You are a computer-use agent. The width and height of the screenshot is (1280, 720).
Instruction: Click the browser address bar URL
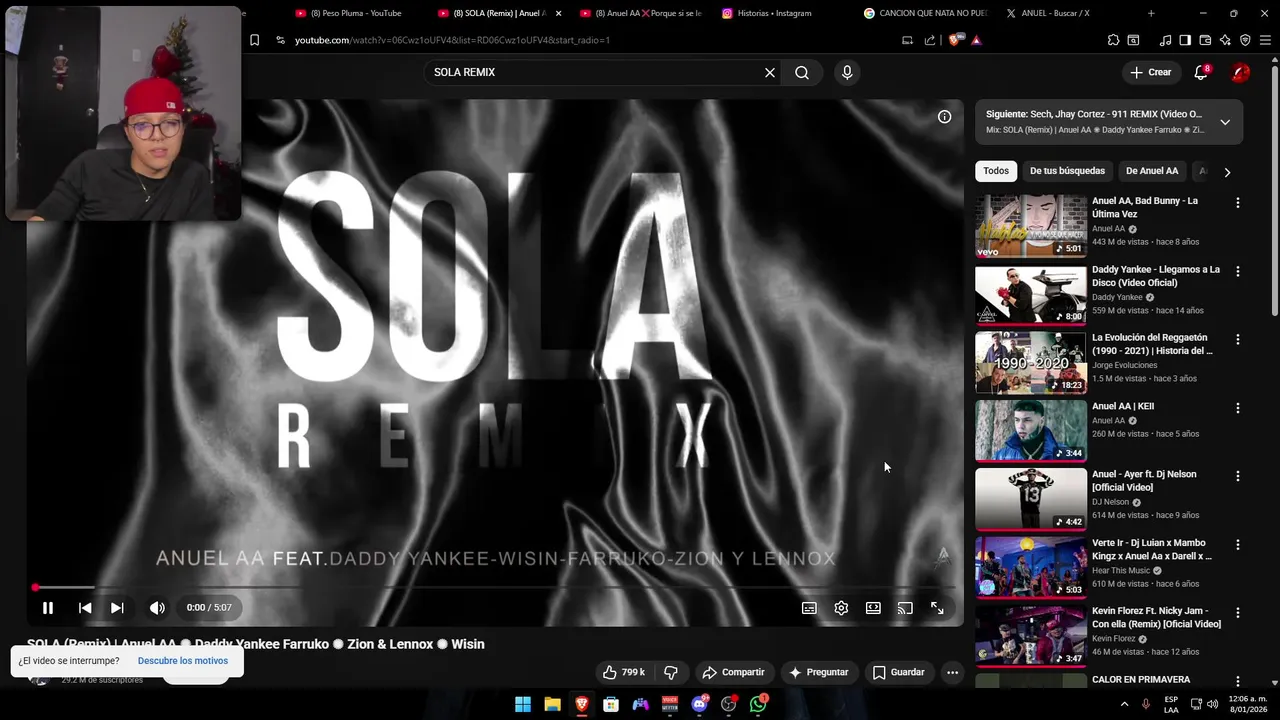[x=452, y=40]
